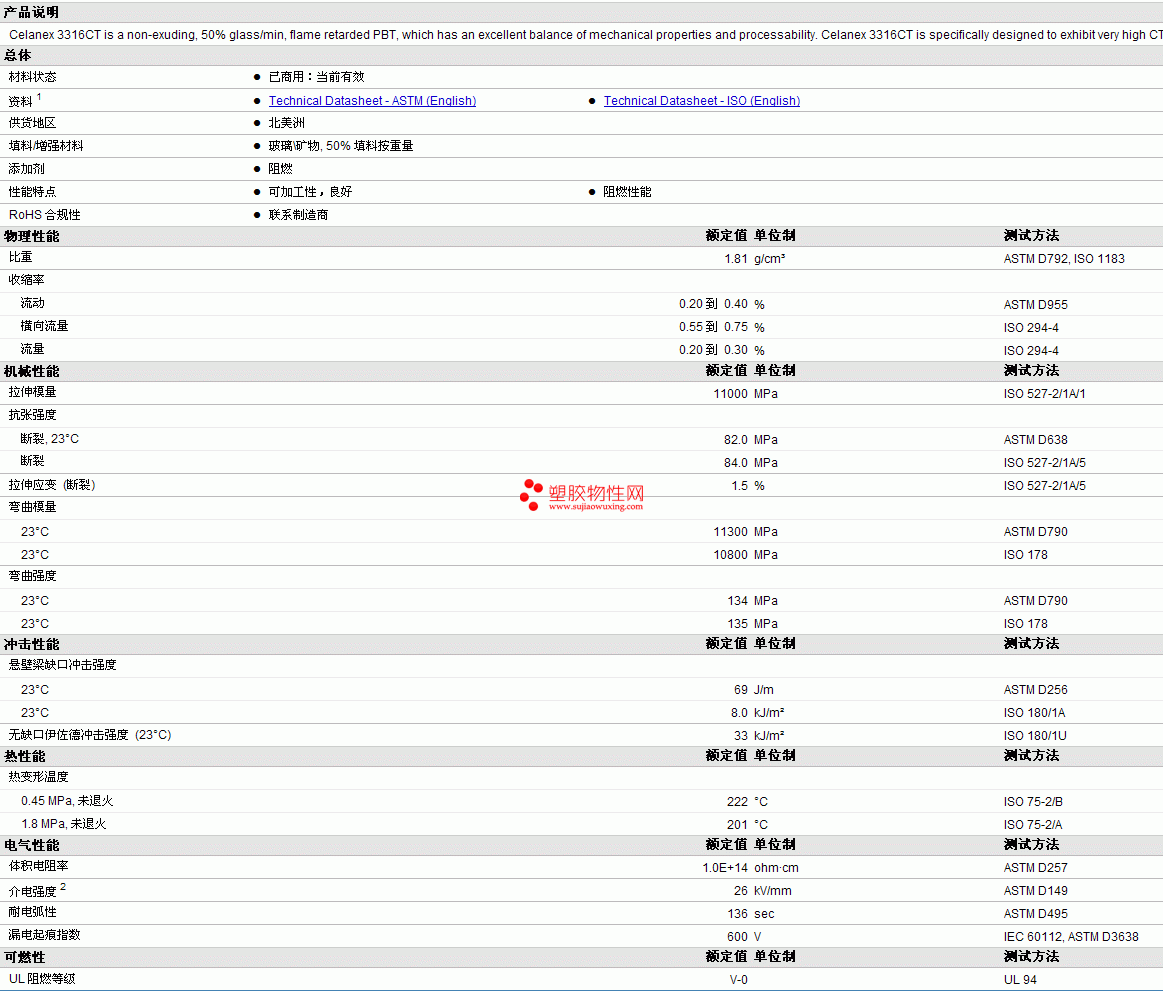Click the UL 阻燃等级 row label
This screenshot has height=991, width=1163.
coord(42,979)
